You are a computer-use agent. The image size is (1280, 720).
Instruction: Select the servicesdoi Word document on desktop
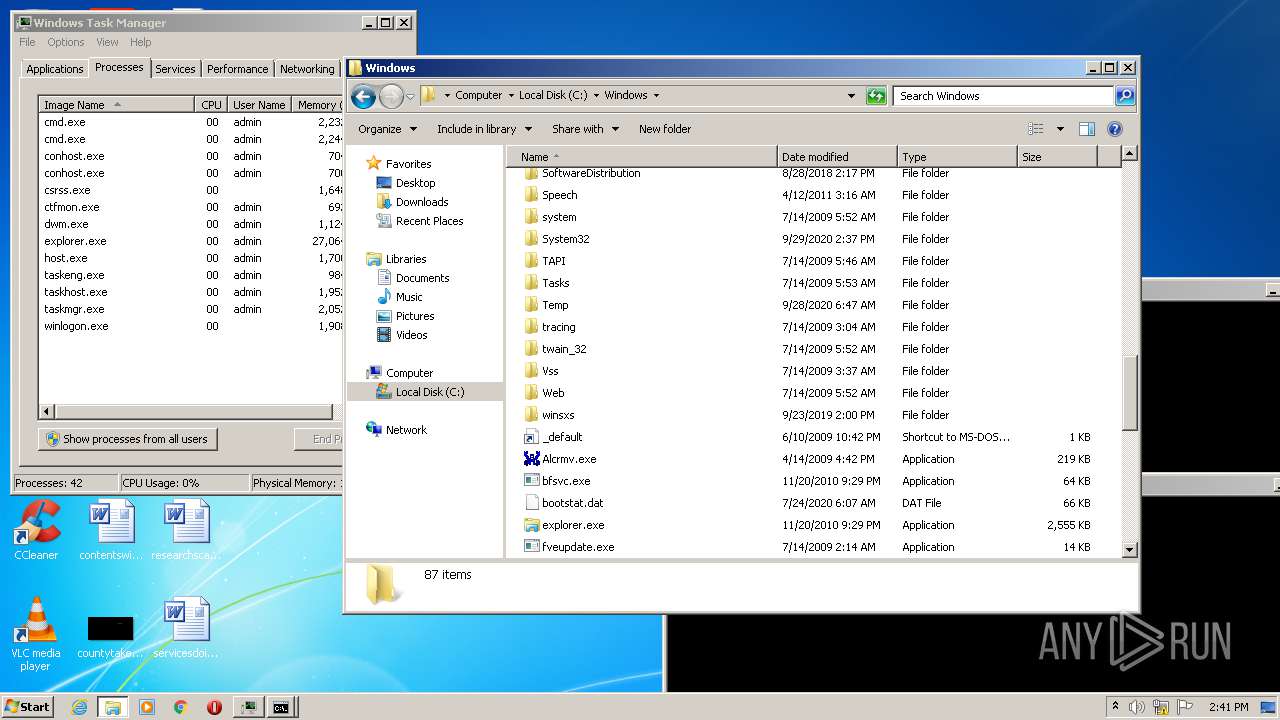pyautogui.click(x=186, y=628)
